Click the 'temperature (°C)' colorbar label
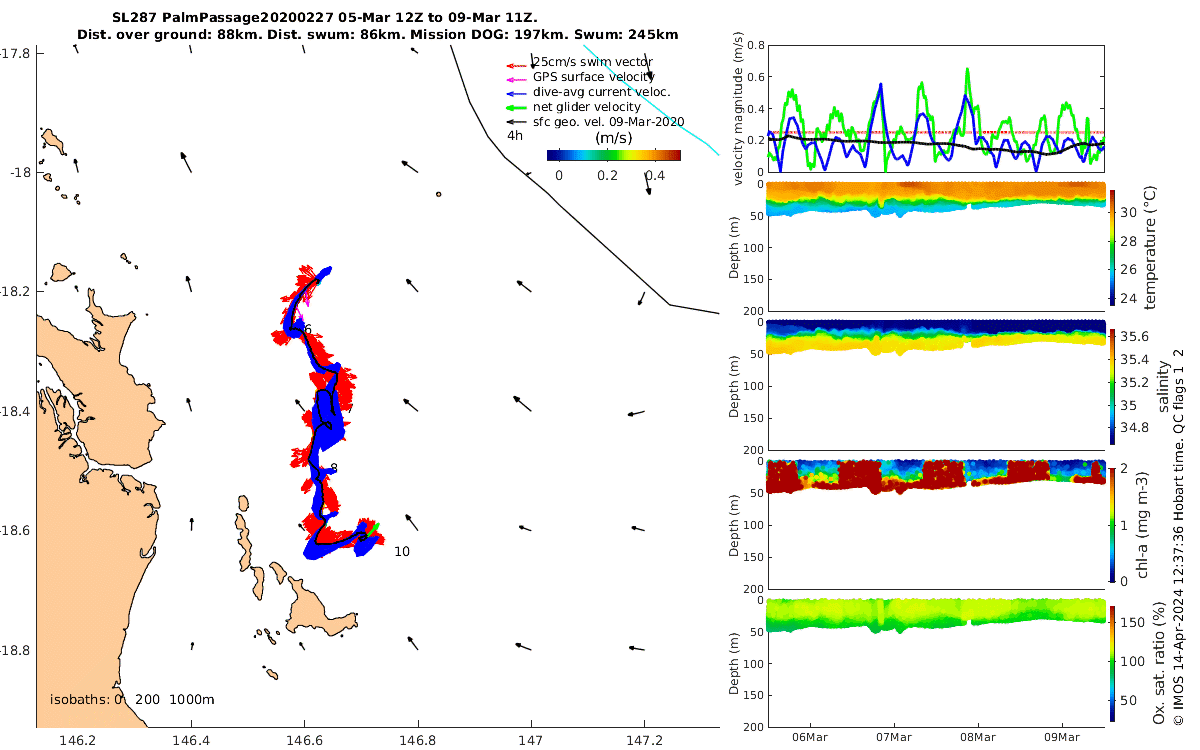The image size is (1200, 750). [1151, 246]
